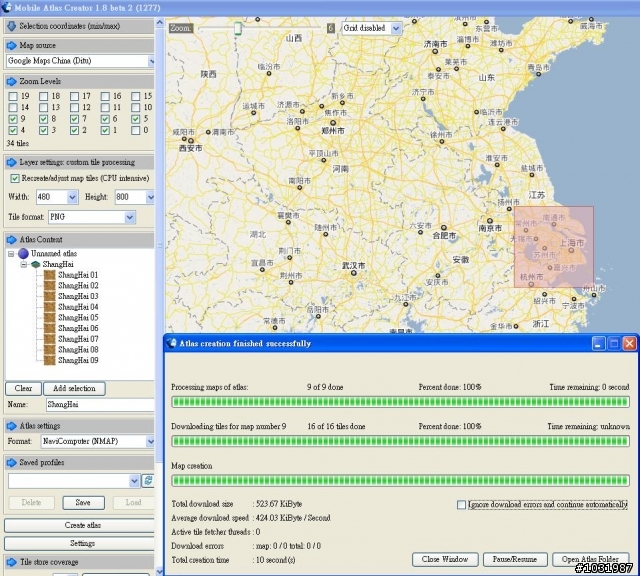640x576 pixels.
Task: Click the ShangHai 09 map icon
Action: (49, 360)
